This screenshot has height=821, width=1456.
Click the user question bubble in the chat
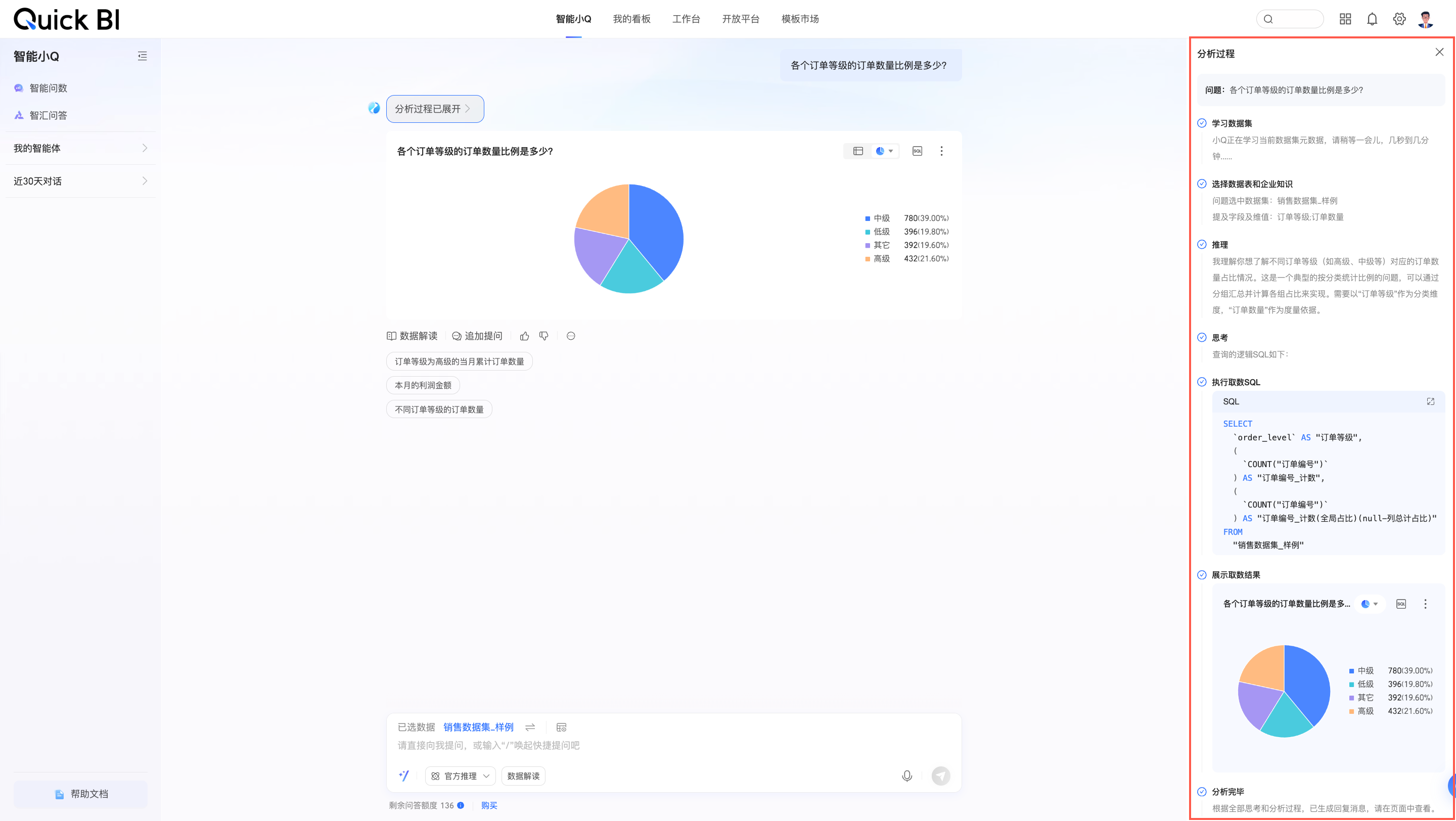pos(871,65)
